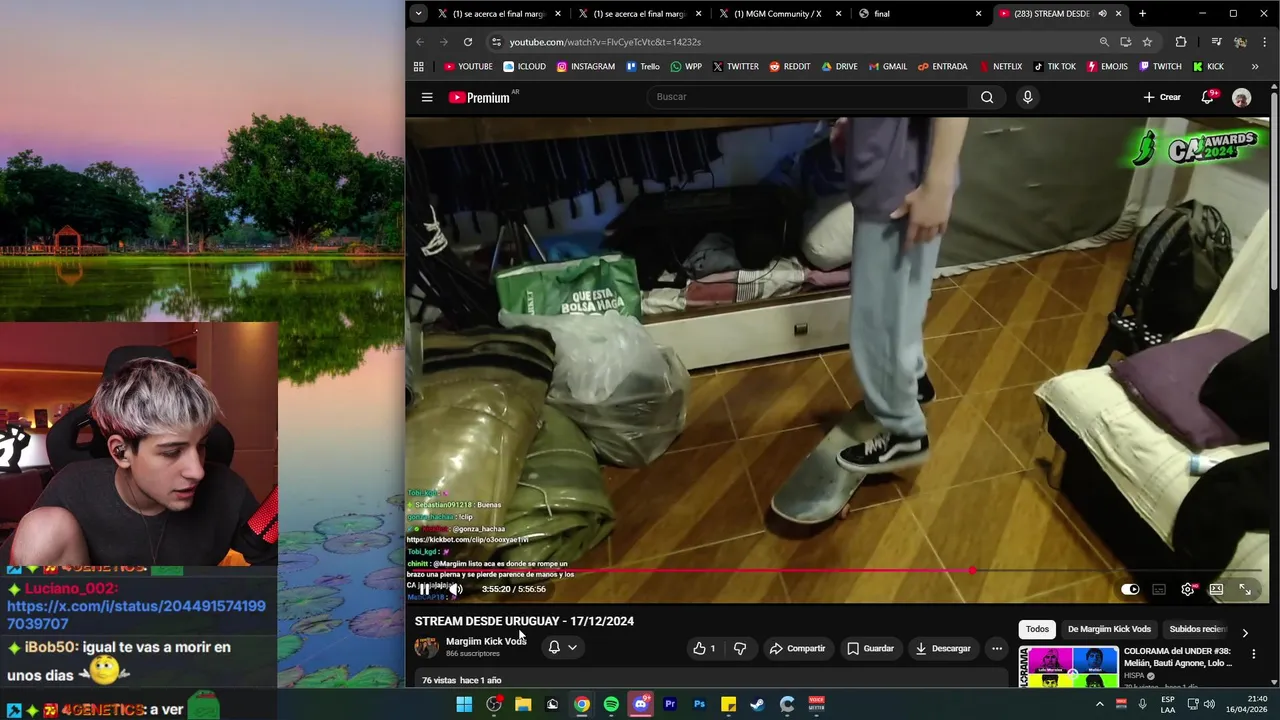Open Chrome three-dot menu
1280x720 pixels.
pos(1265,42)
